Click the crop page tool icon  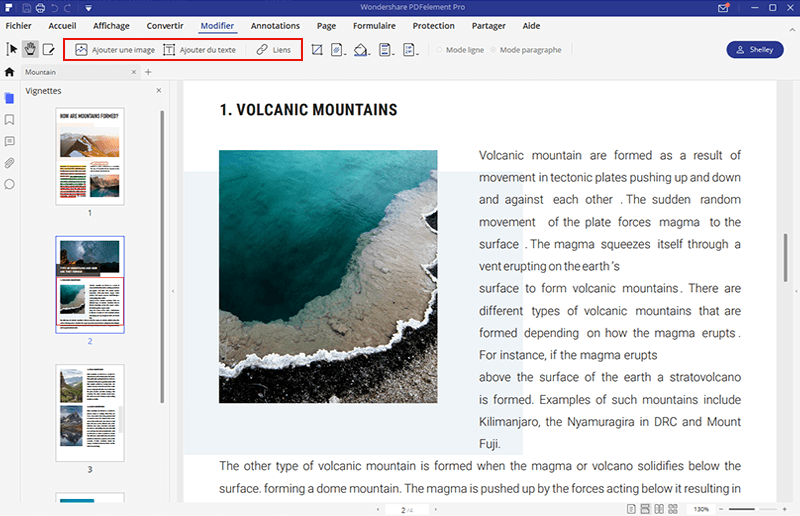pos(317,49)
